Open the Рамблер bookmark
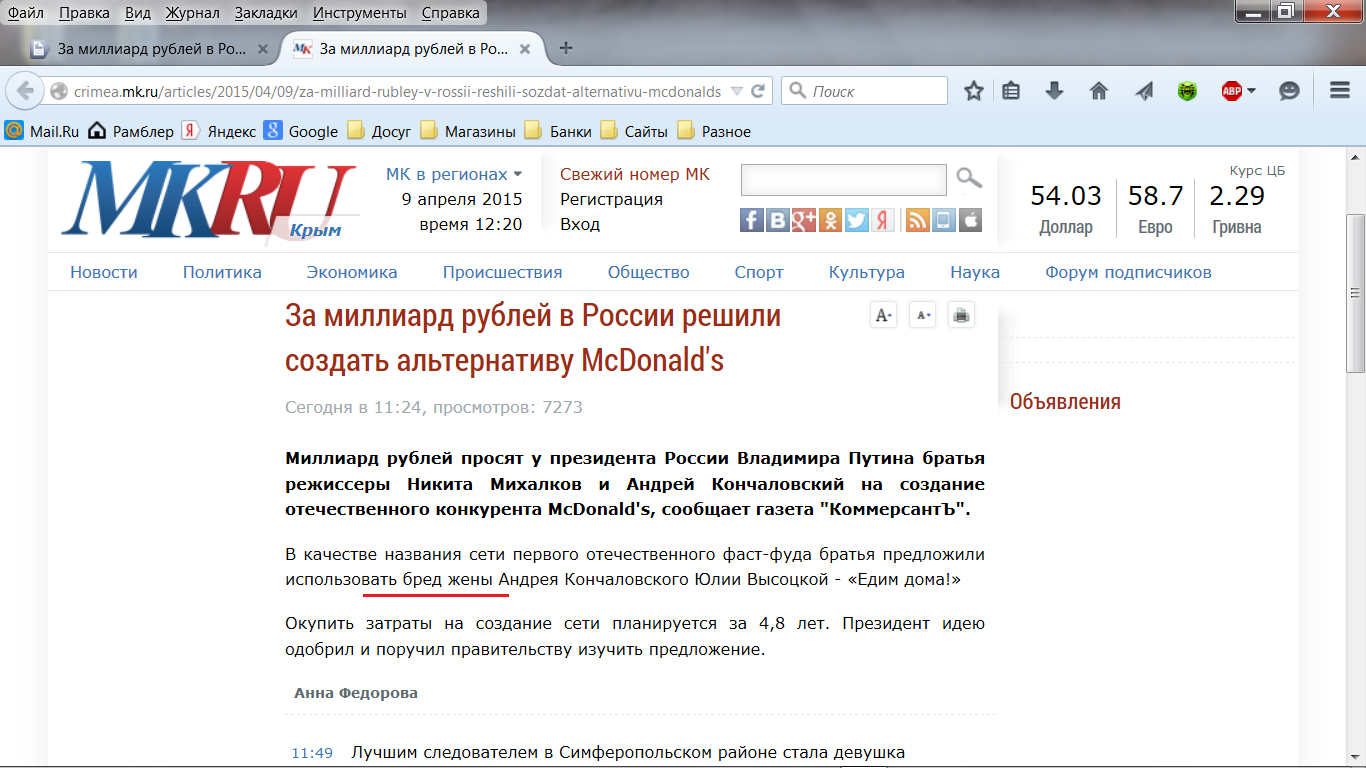The height and width of the screenshot is (768, 1366). click(131, 131)
